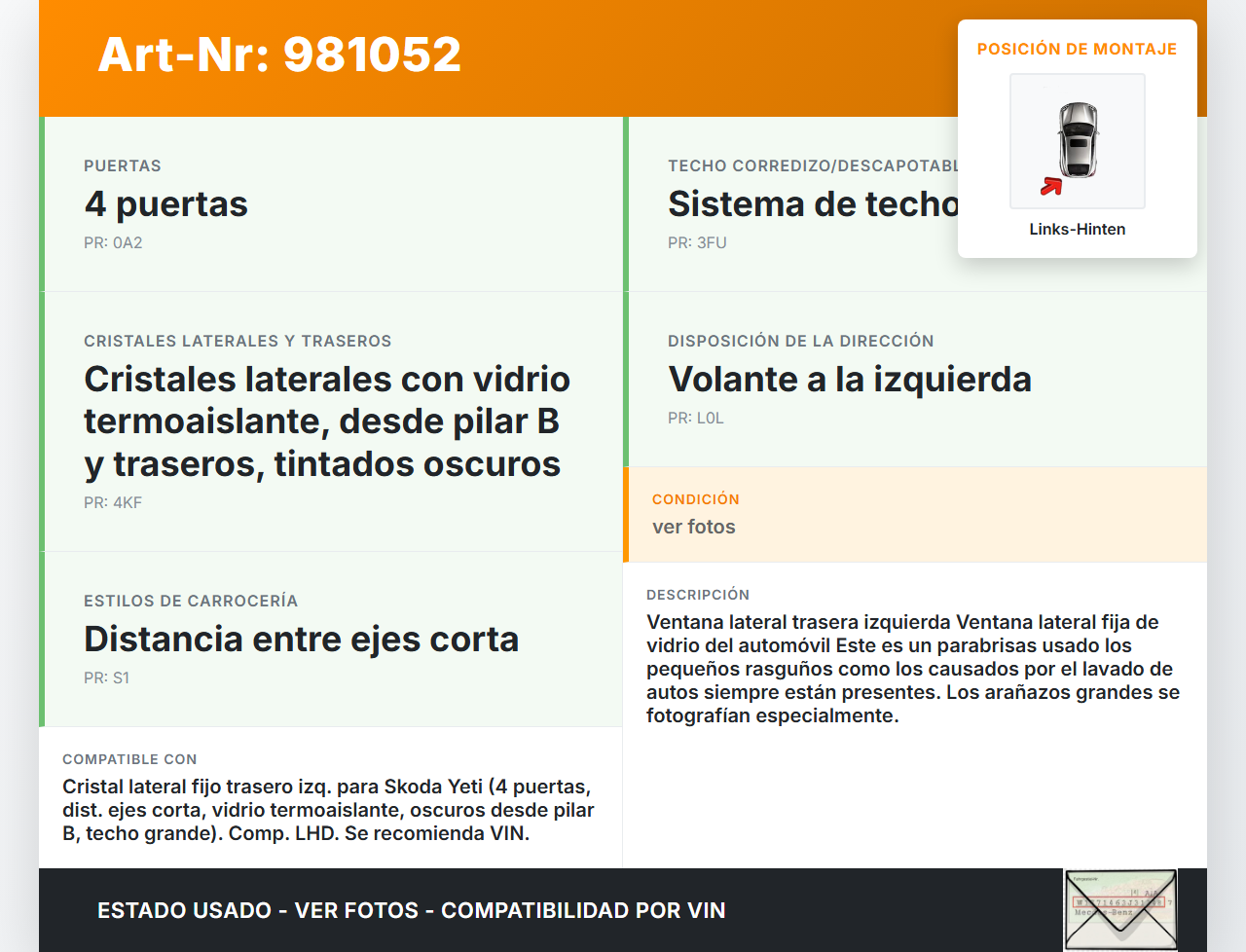Click the COMPATIBLE CON label
Screen dimensions: 1246x952
(129, 759)
